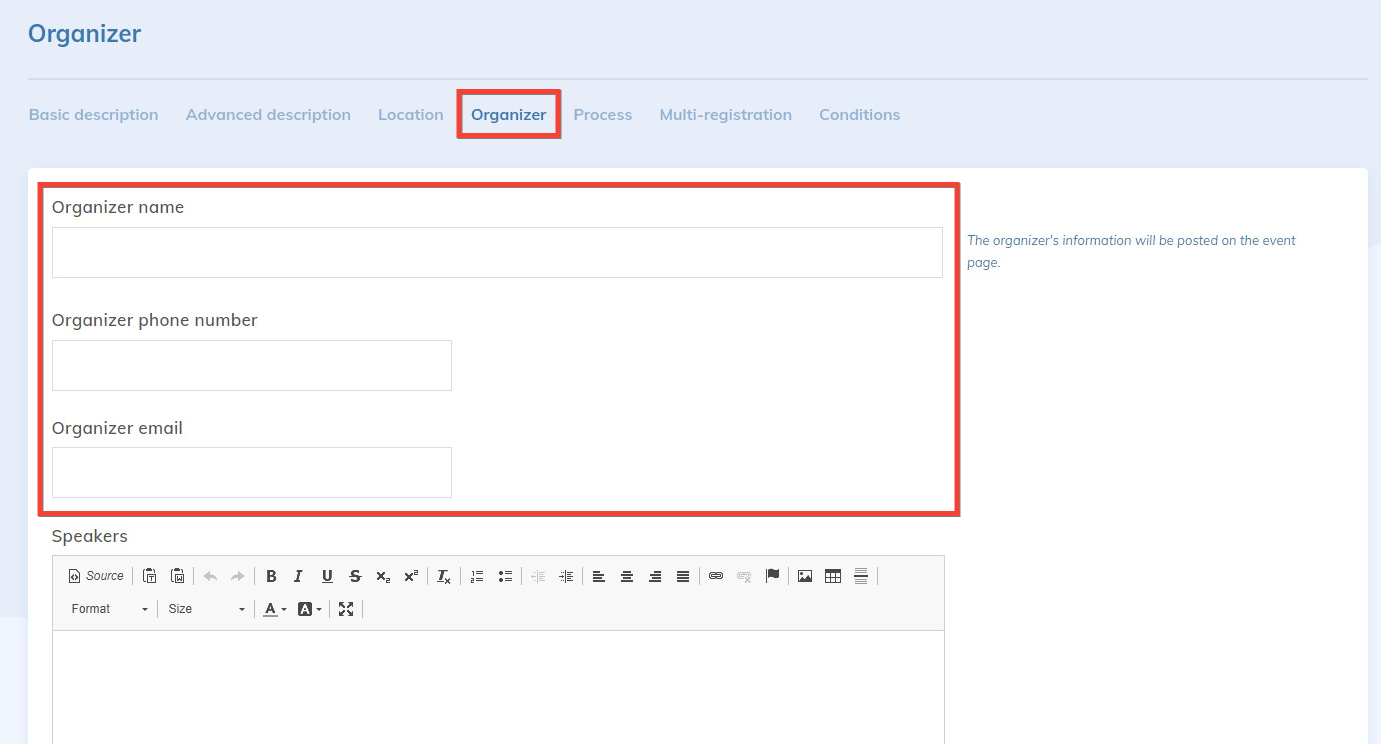Screen dimensions: 1381x744
Task: Expand the text color picker
Action: tap(275, 609)
